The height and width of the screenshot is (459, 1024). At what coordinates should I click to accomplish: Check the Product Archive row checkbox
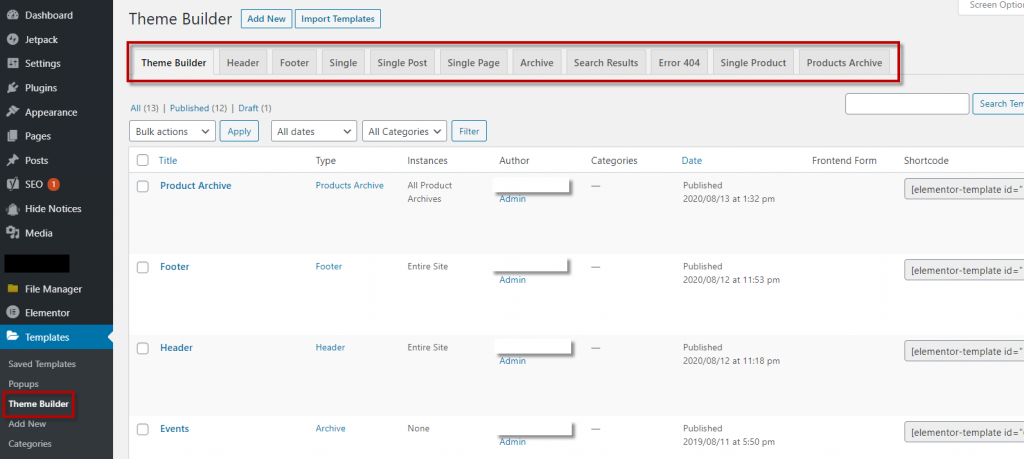point(142,186)
